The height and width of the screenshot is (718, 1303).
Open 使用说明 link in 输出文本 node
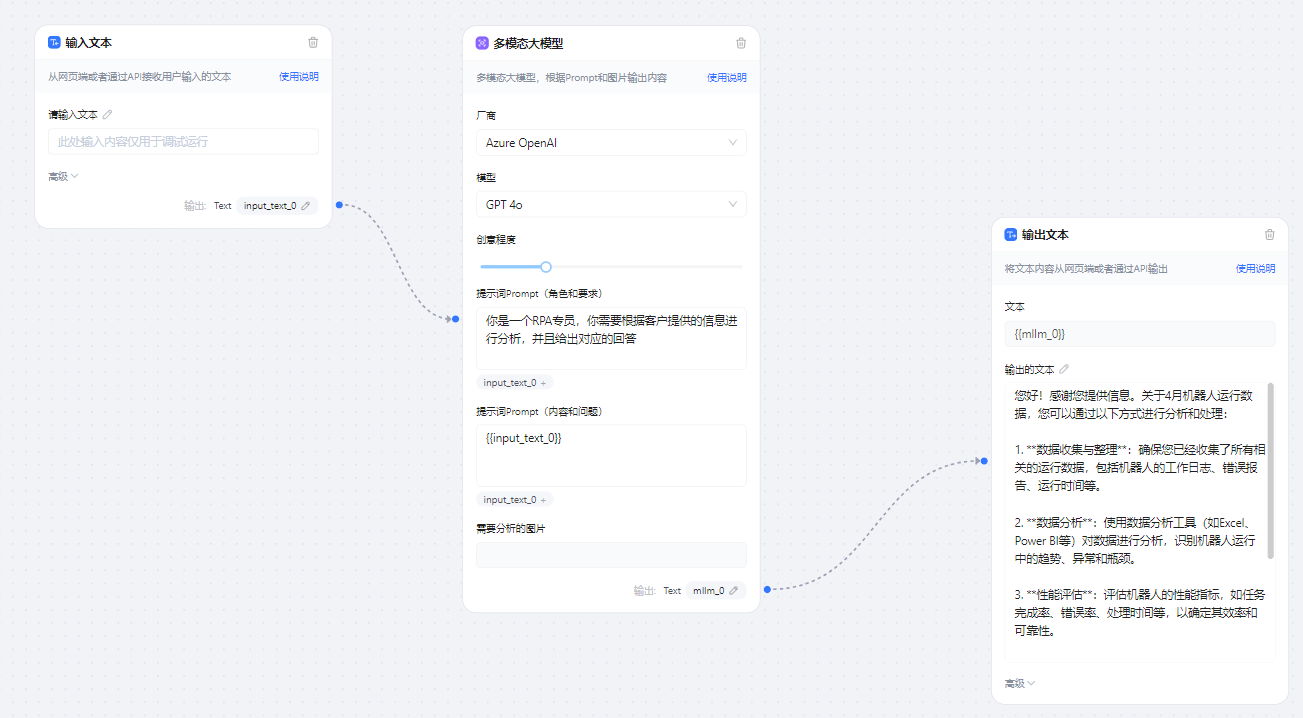click(1255, 269)
